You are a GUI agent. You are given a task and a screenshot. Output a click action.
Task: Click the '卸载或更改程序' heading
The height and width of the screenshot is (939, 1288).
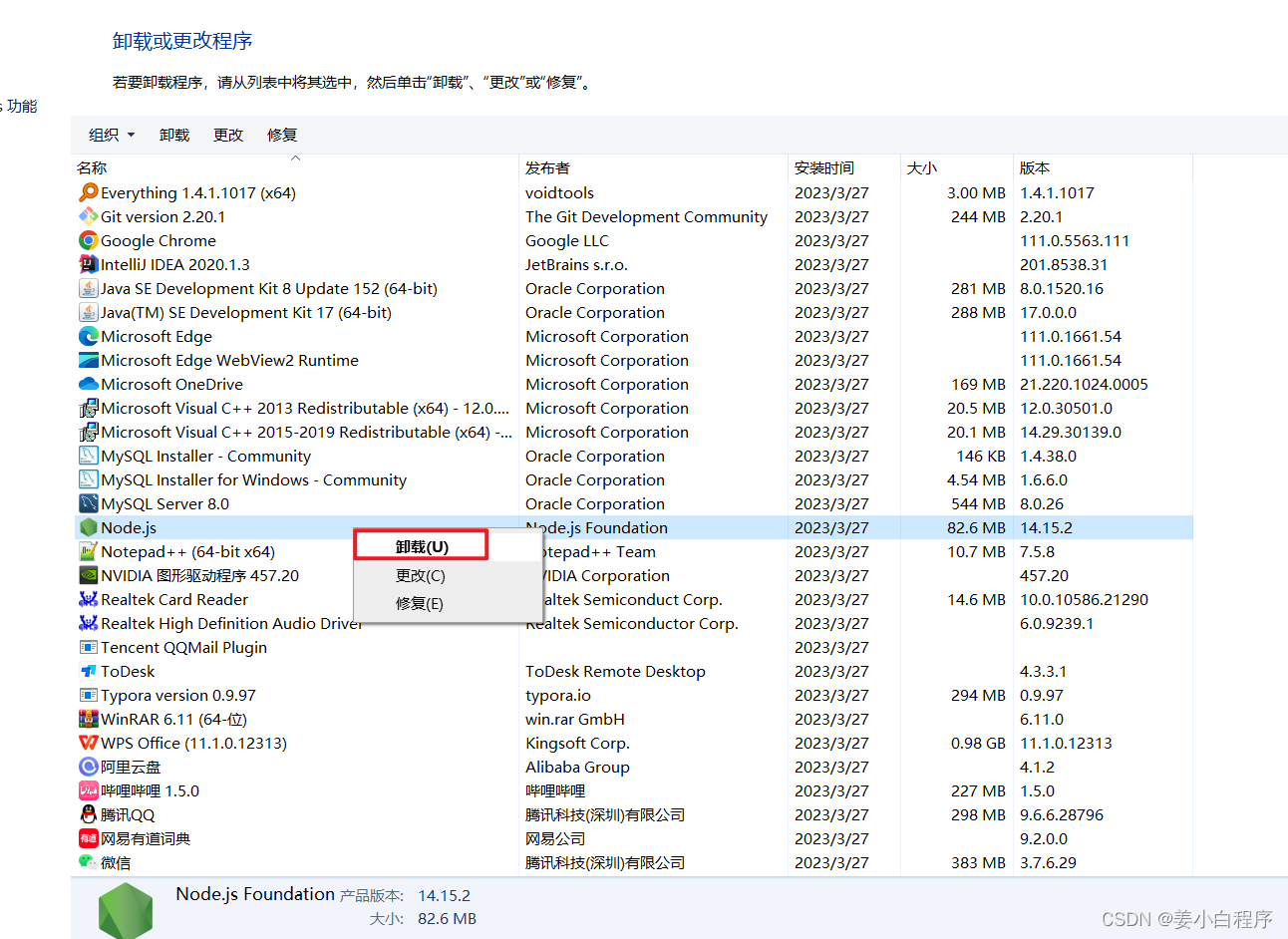(182, 41)
